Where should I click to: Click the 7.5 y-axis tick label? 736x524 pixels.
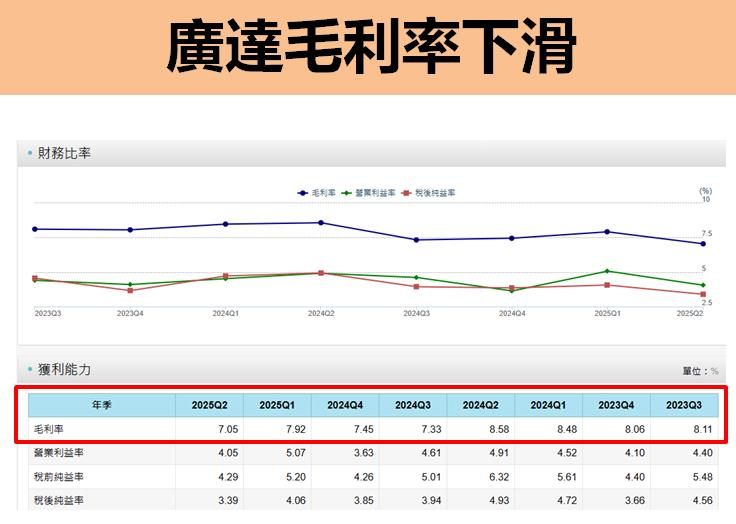click(x=706, y=233)
